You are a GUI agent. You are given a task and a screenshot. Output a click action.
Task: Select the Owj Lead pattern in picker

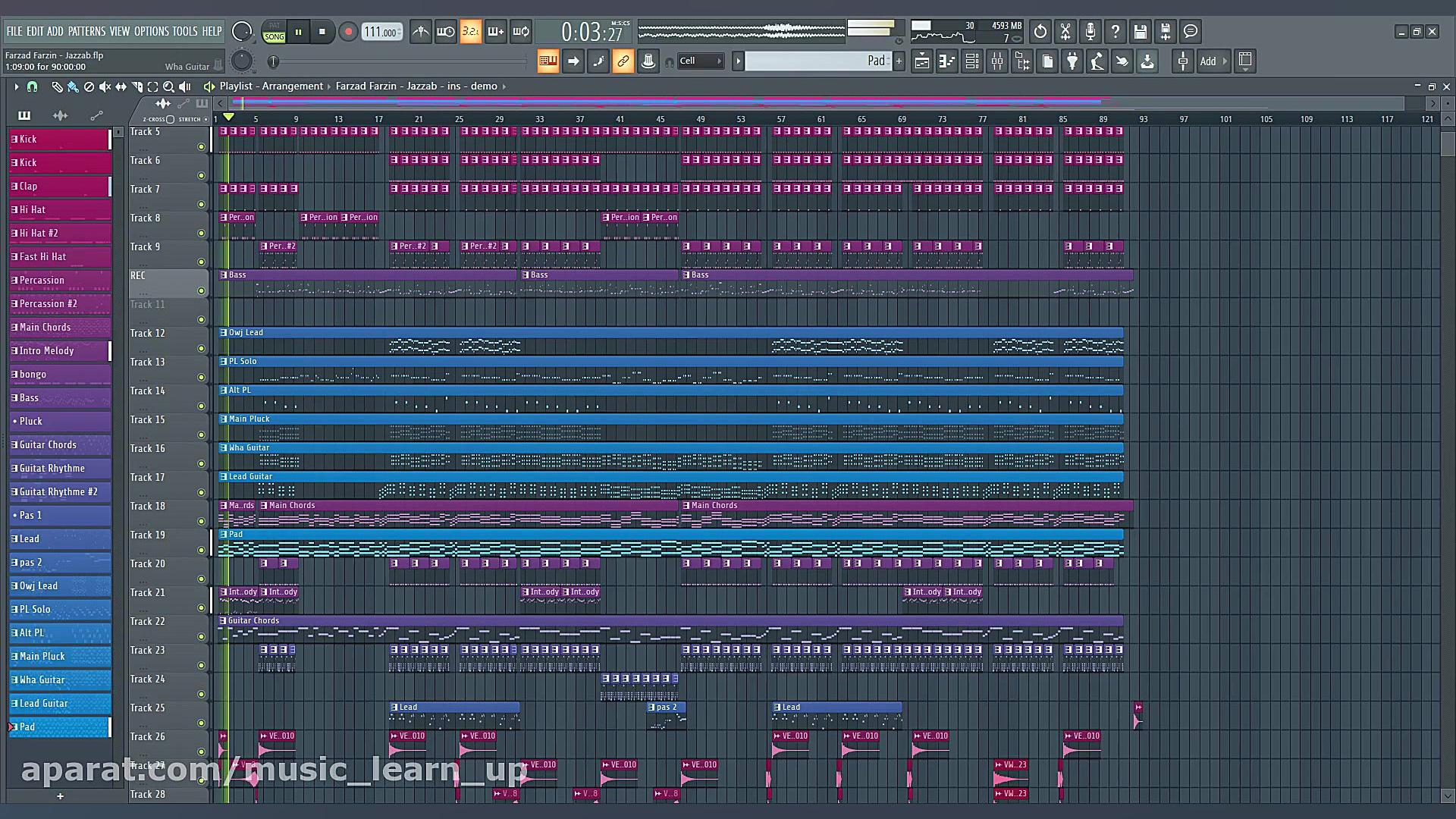60,586
